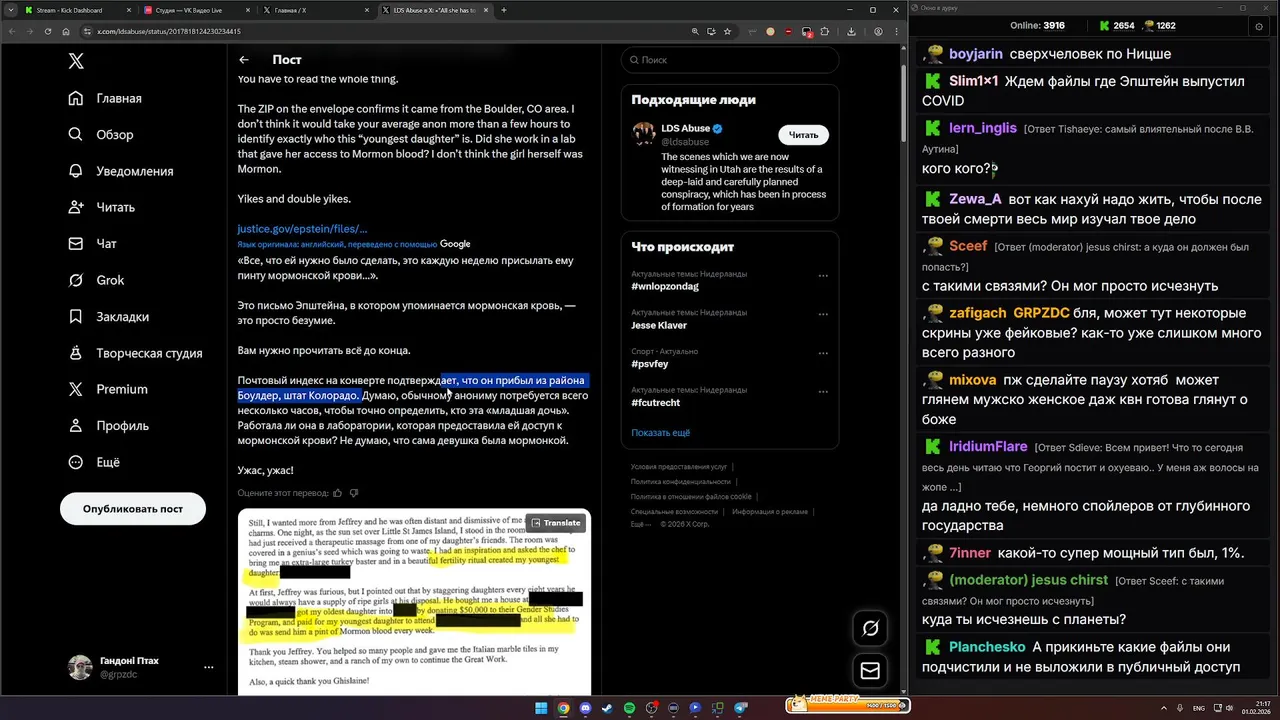The height and width of the screenshot is (720, 1280).
Task: Click Показать ещё under trends
Action: 660,433
